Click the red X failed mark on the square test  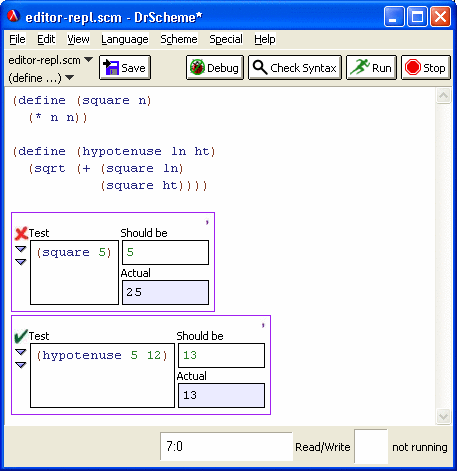[x=21, y=234]
